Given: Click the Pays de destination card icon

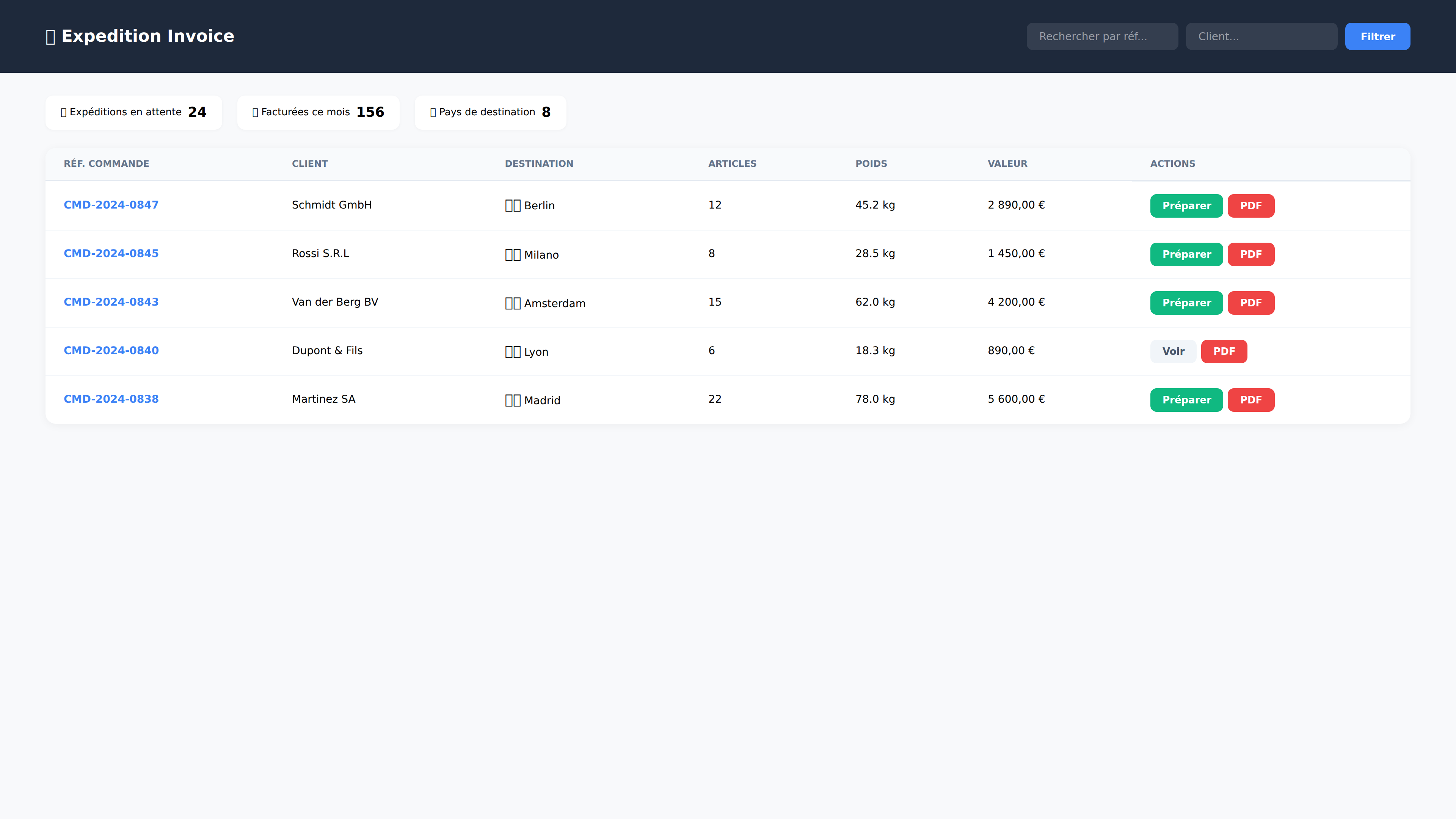Looking at the screenshot, I should (x=433, y=112).
